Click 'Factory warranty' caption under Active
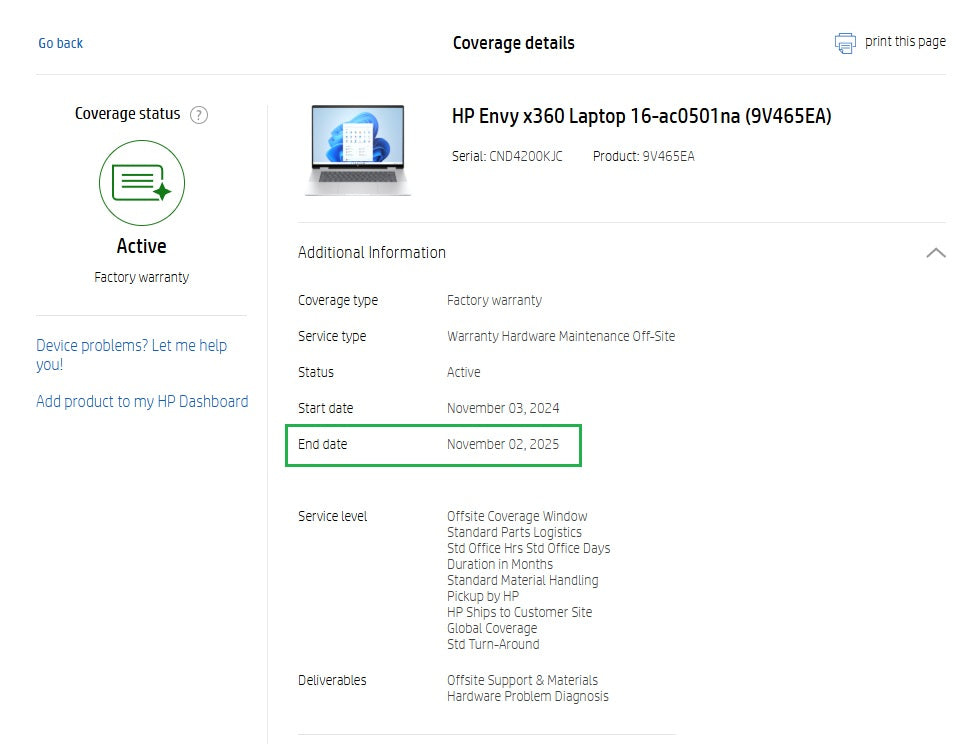 pos(141,277)
